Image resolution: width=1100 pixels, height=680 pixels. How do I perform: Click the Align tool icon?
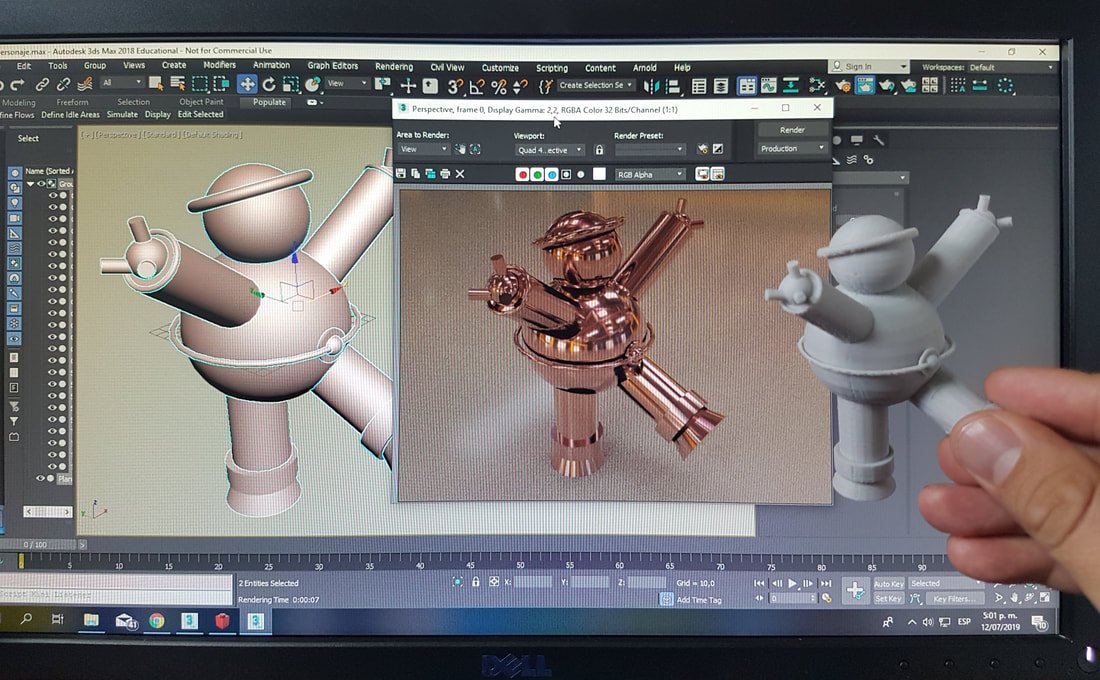(673, 86)
